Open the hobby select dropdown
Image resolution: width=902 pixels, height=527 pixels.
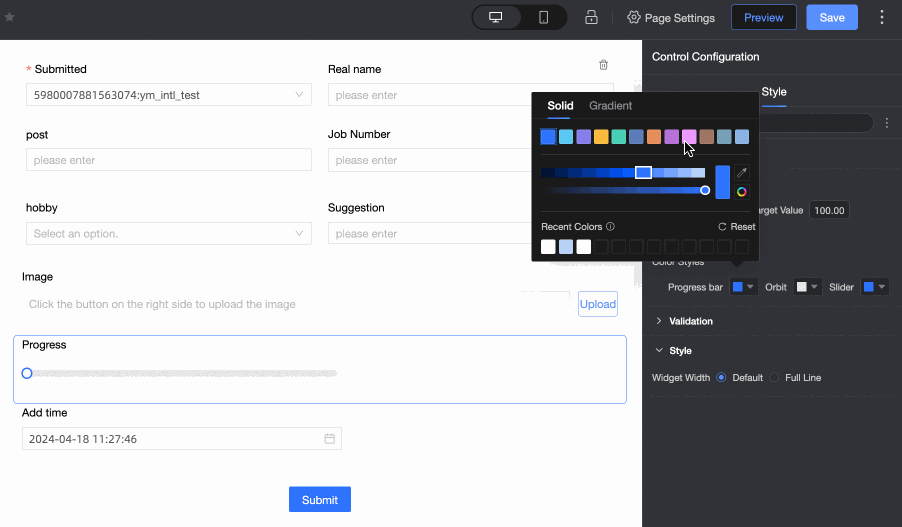[x=169, y=234]
